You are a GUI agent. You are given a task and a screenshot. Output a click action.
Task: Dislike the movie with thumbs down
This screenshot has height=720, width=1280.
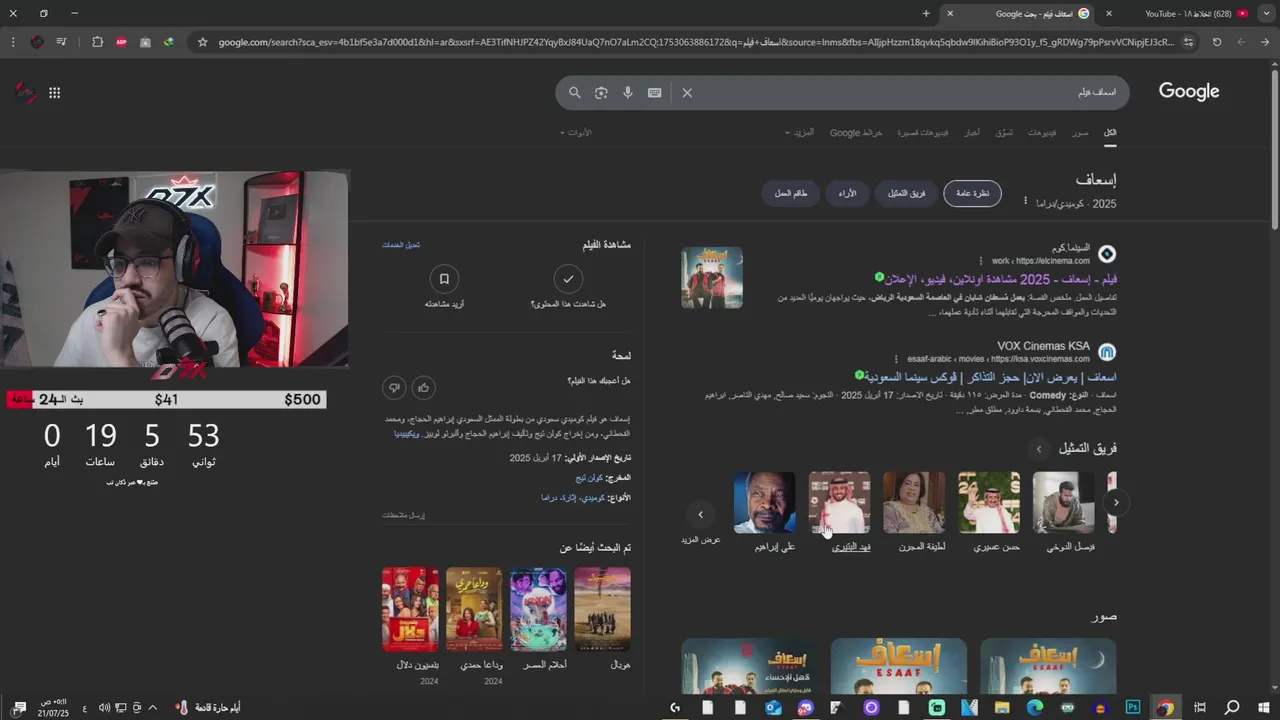pos(394,387)
